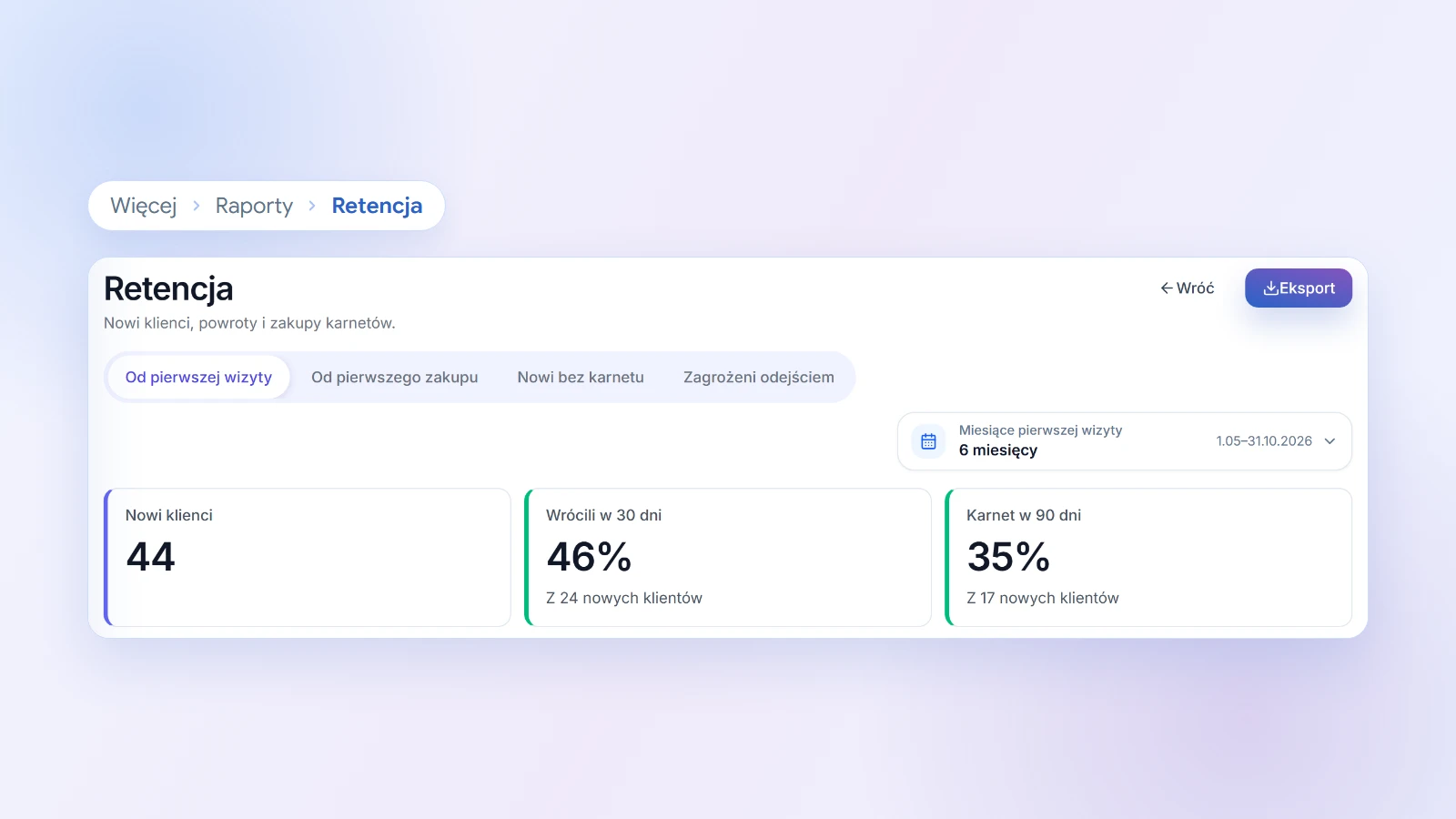Screen dimensions: 1456x819
Task: Switch to Od pierwszego zakupu tab
Action: coord(394,378)
